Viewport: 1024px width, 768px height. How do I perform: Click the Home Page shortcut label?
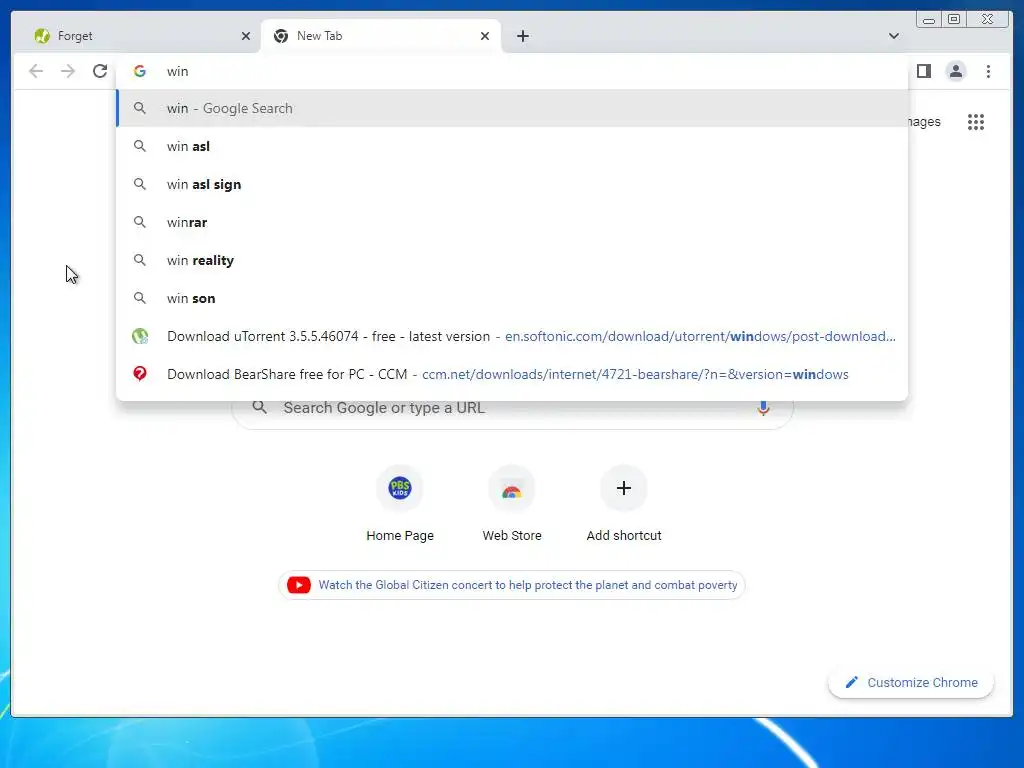coord(400,536)
